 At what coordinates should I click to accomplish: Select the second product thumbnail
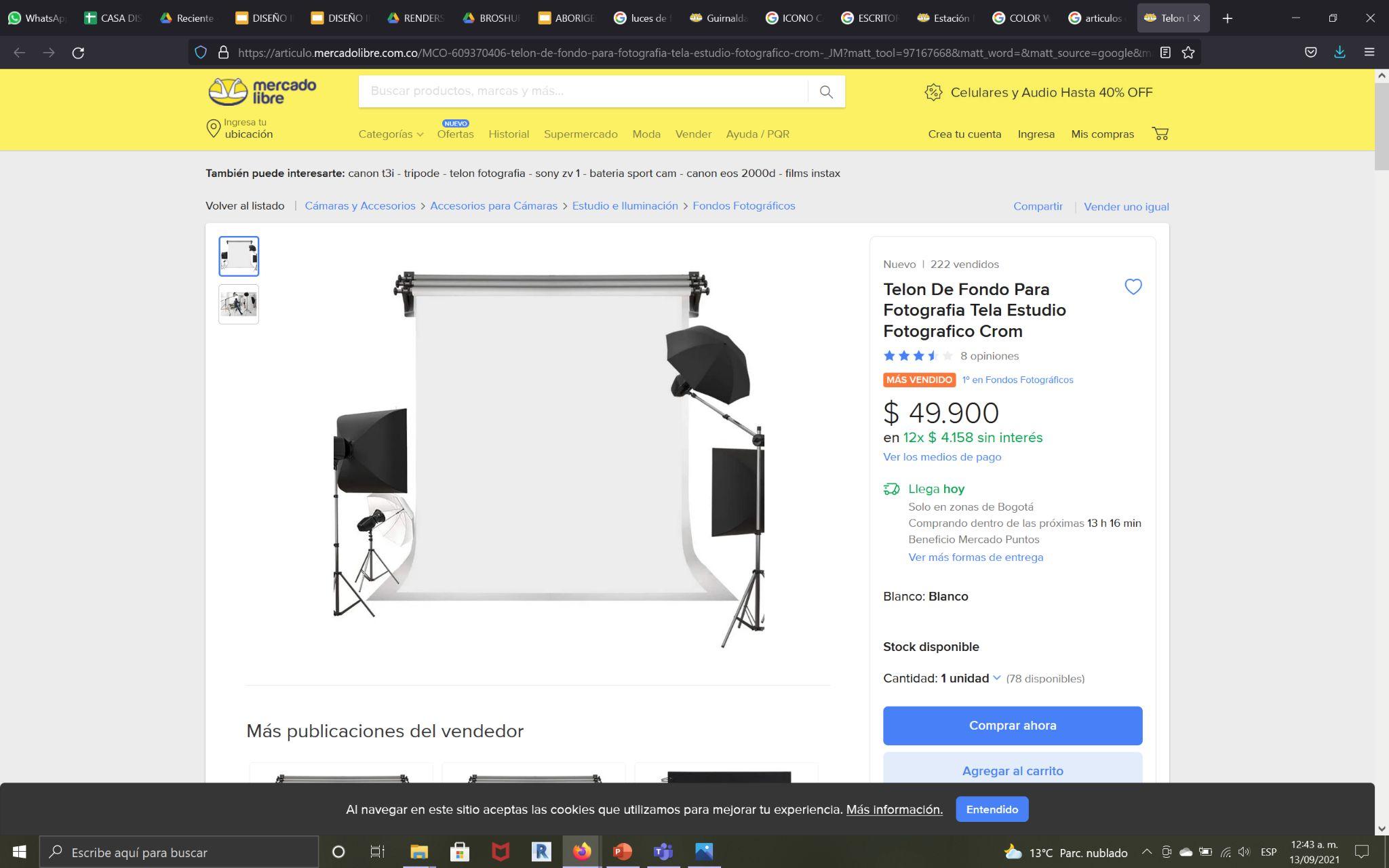tap(239, 304)
